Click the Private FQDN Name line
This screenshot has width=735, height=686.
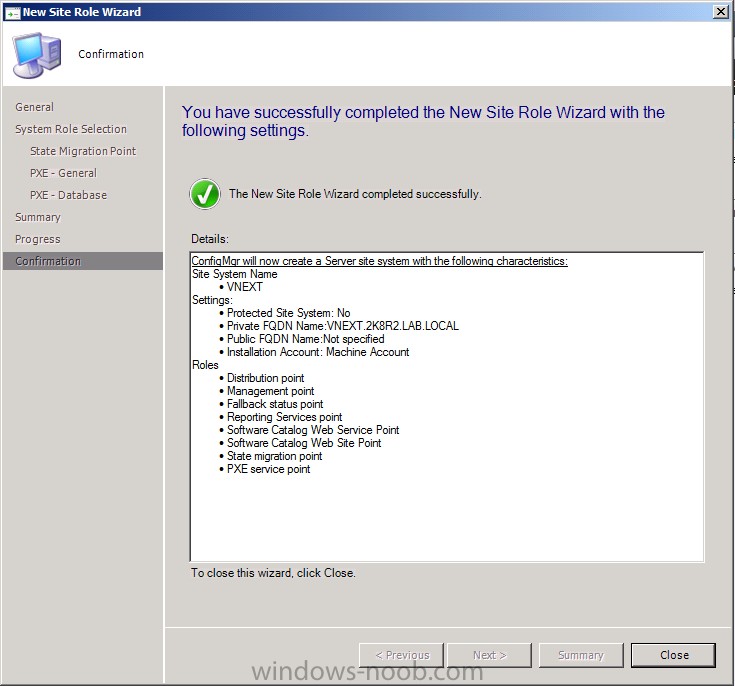[343, 326]
